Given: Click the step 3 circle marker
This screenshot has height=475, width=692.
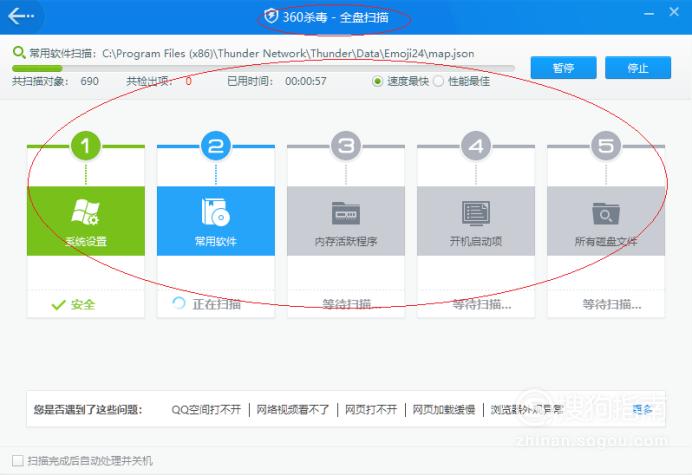Looking at the screenshot, I should pyautogui.click(x=346, y=146).
